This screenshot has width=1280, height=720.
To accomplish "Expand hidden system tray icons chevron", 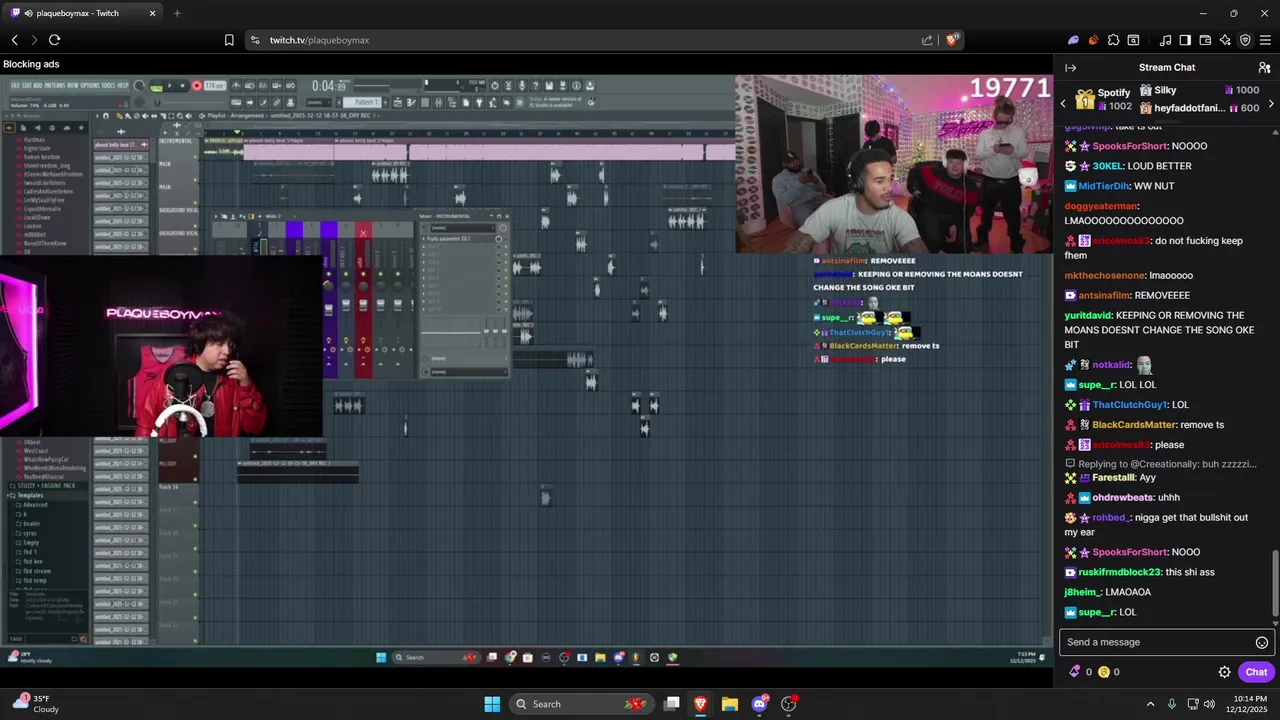I will pos(1150,704).
